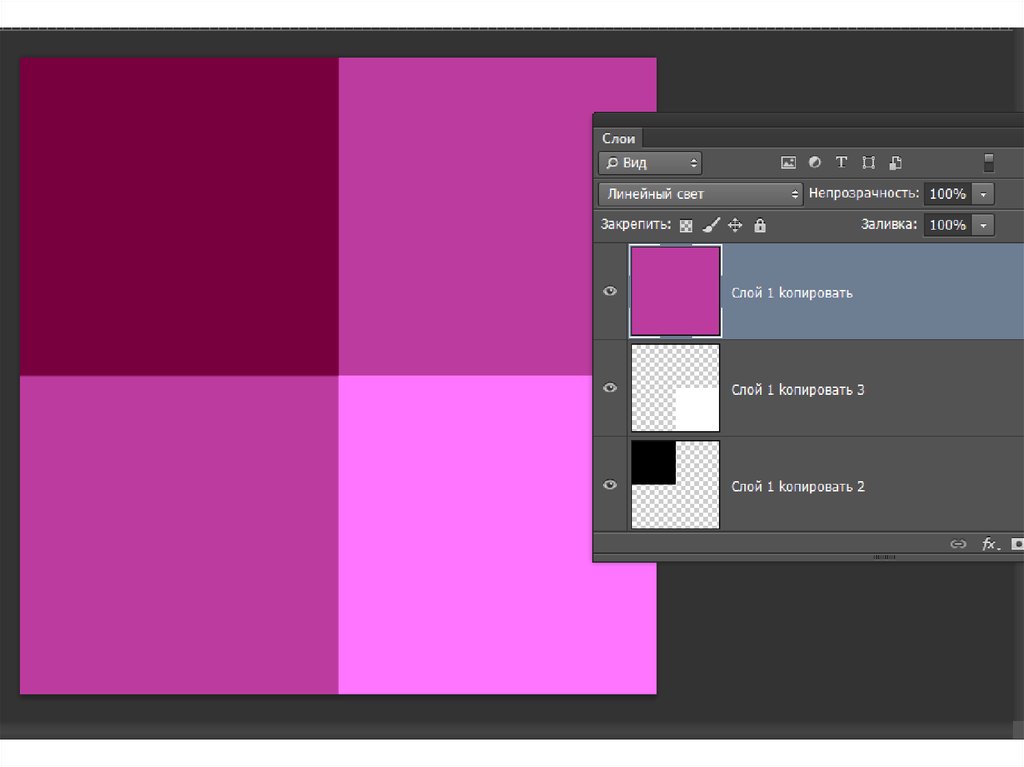Click the white square layer thumbnail
This screenshot has width=1024, height=767.
[x=675, y=388]
